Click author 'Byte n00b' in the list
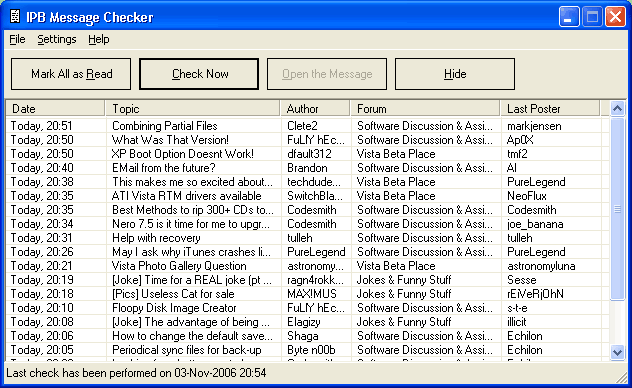This screenshot has width=632, height=388. point(311,350)
